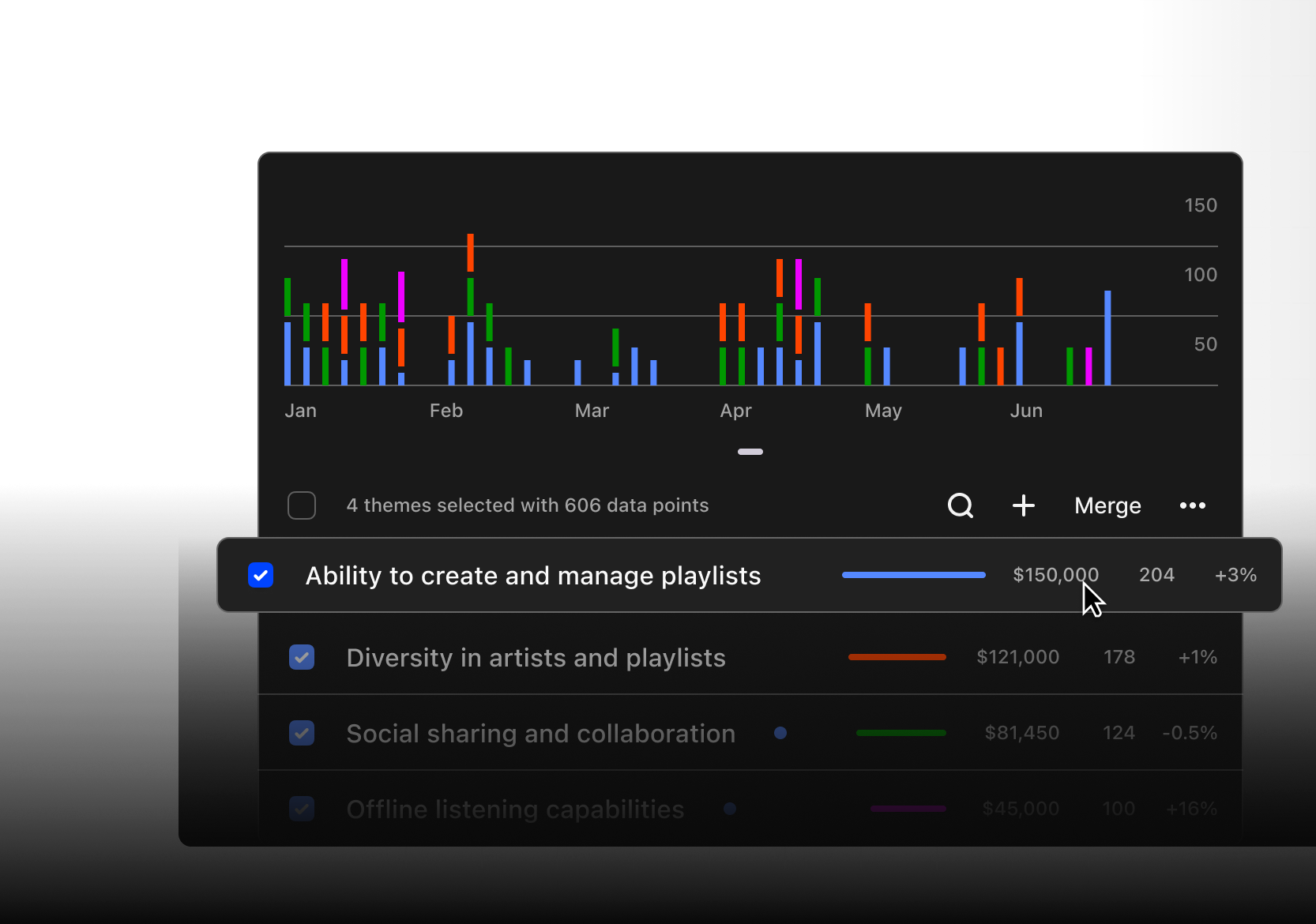Open the search for themes
The width and height of the screenshot is (1316, 924).
pyautogui.click(x=960, y=505)
